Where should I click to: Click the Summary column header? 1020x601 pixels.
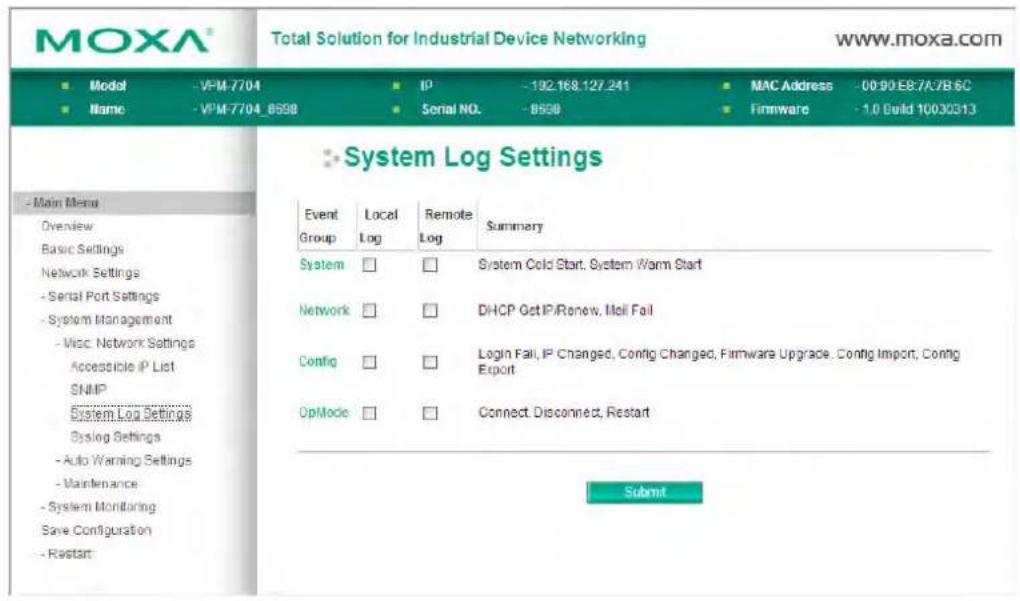point(514,226)
